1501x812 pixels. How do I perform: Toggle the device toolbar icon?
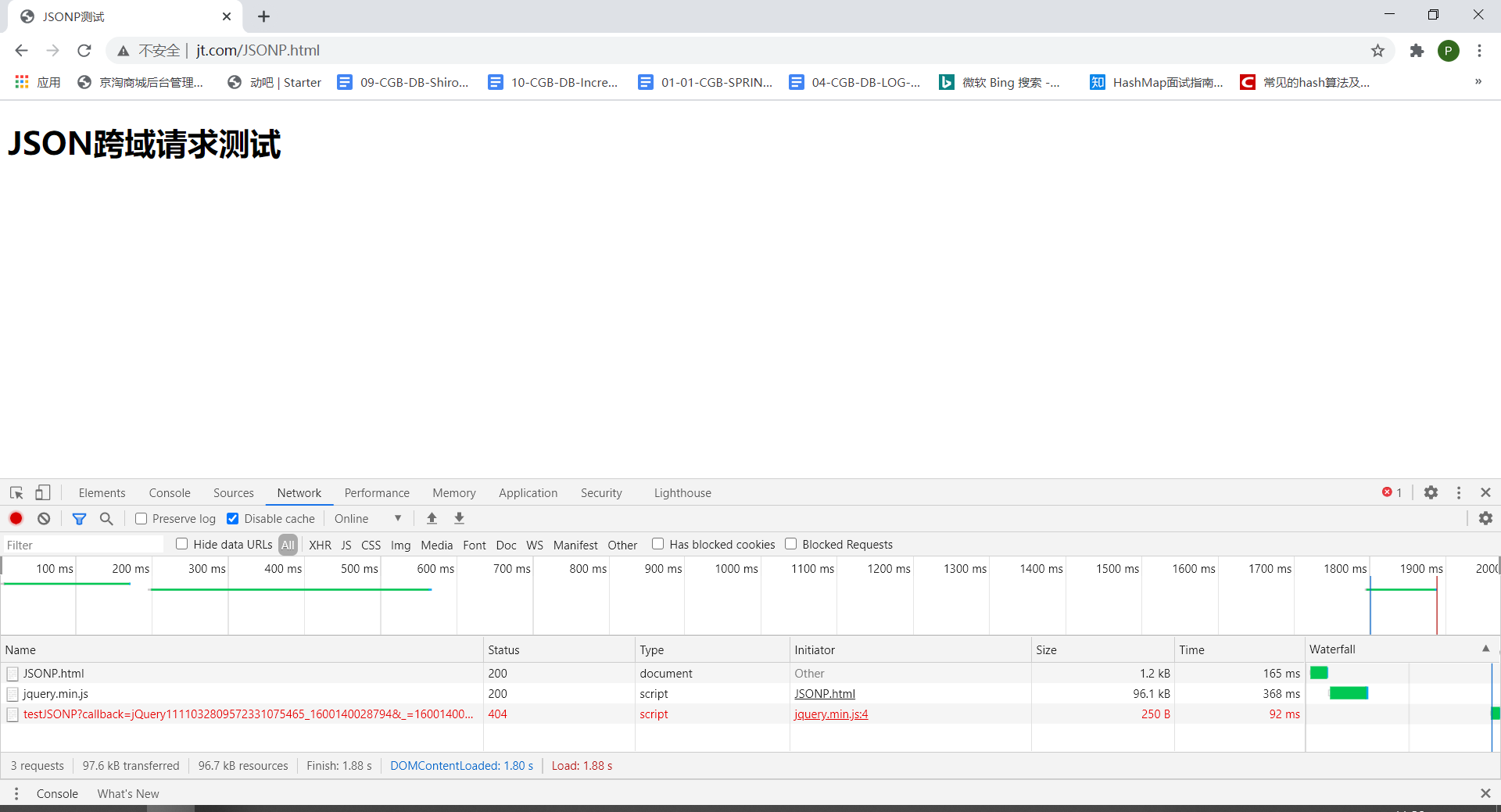point(42,493)
